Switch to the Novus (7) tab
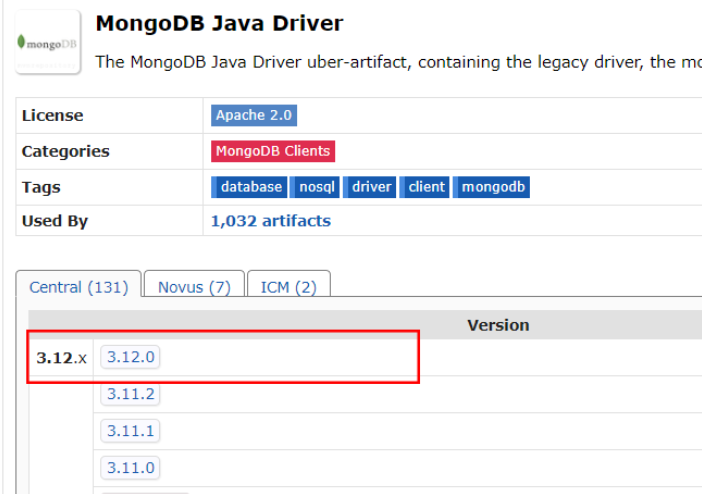This screenshot has height=494, width=702. 194,287
